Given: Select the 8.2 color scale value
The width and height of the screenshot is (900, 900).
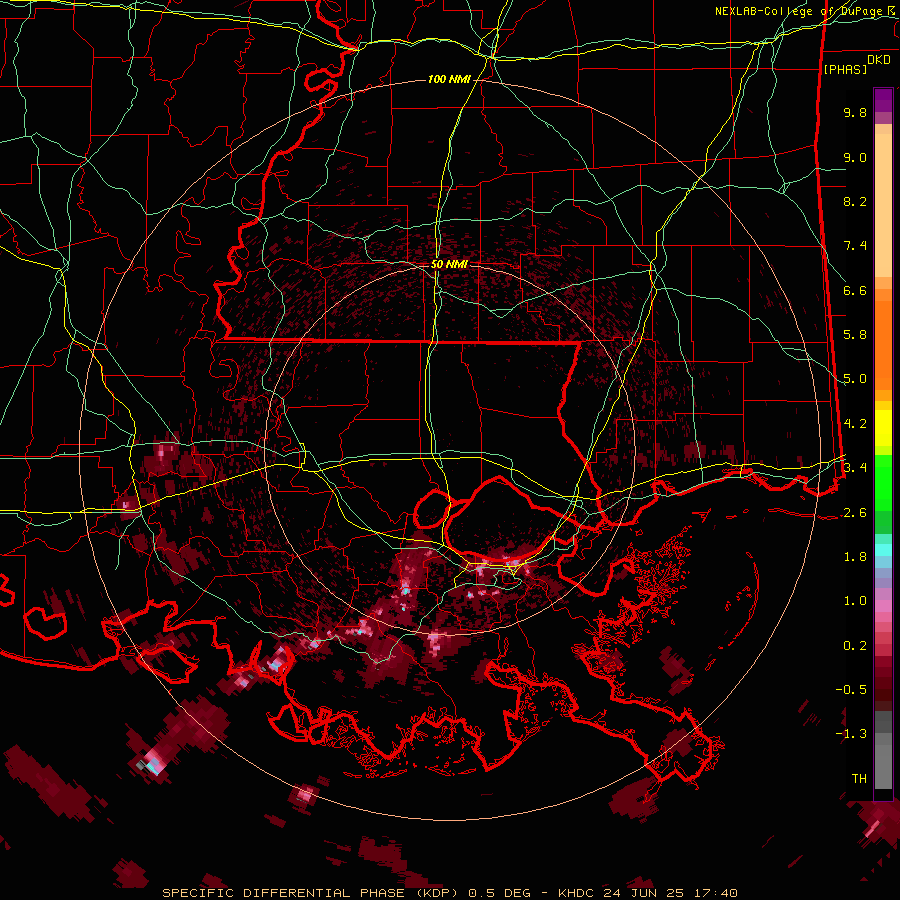Looking at the screenshot, I should 855,201.
